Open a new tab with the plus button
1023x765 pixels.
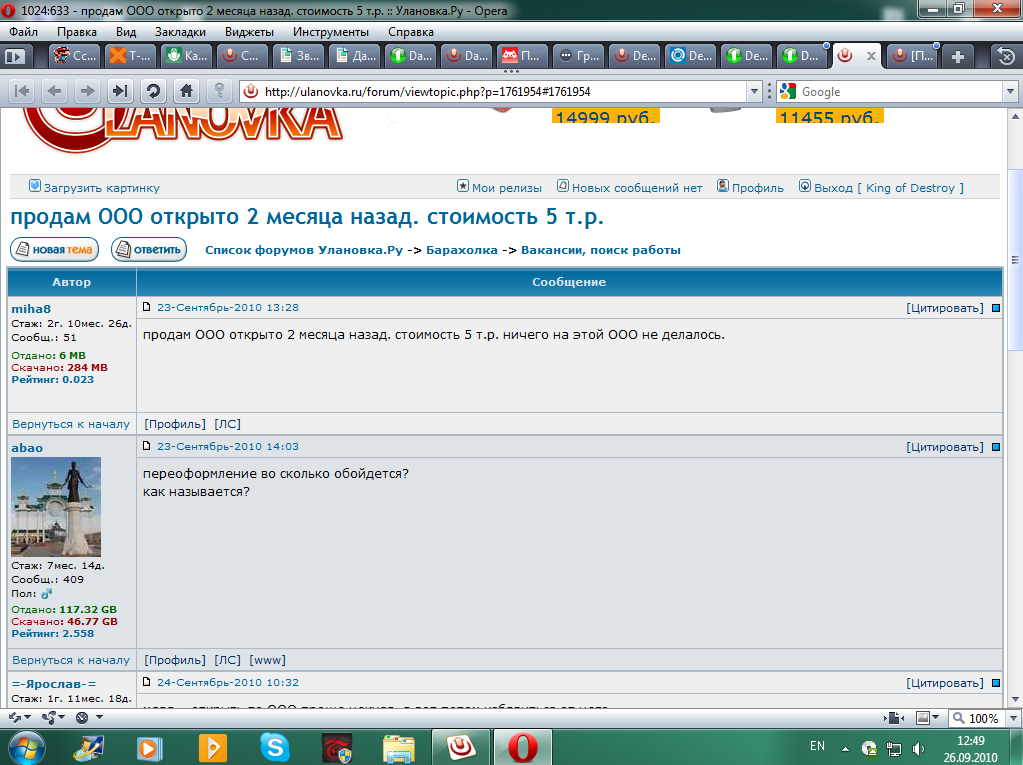(958, 56)
